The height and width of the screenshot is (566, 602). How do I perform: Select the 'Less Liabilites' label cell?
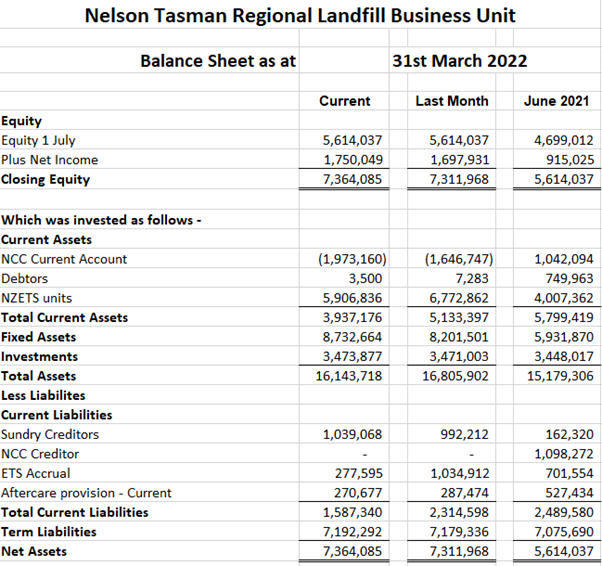(x=43, y=396)
